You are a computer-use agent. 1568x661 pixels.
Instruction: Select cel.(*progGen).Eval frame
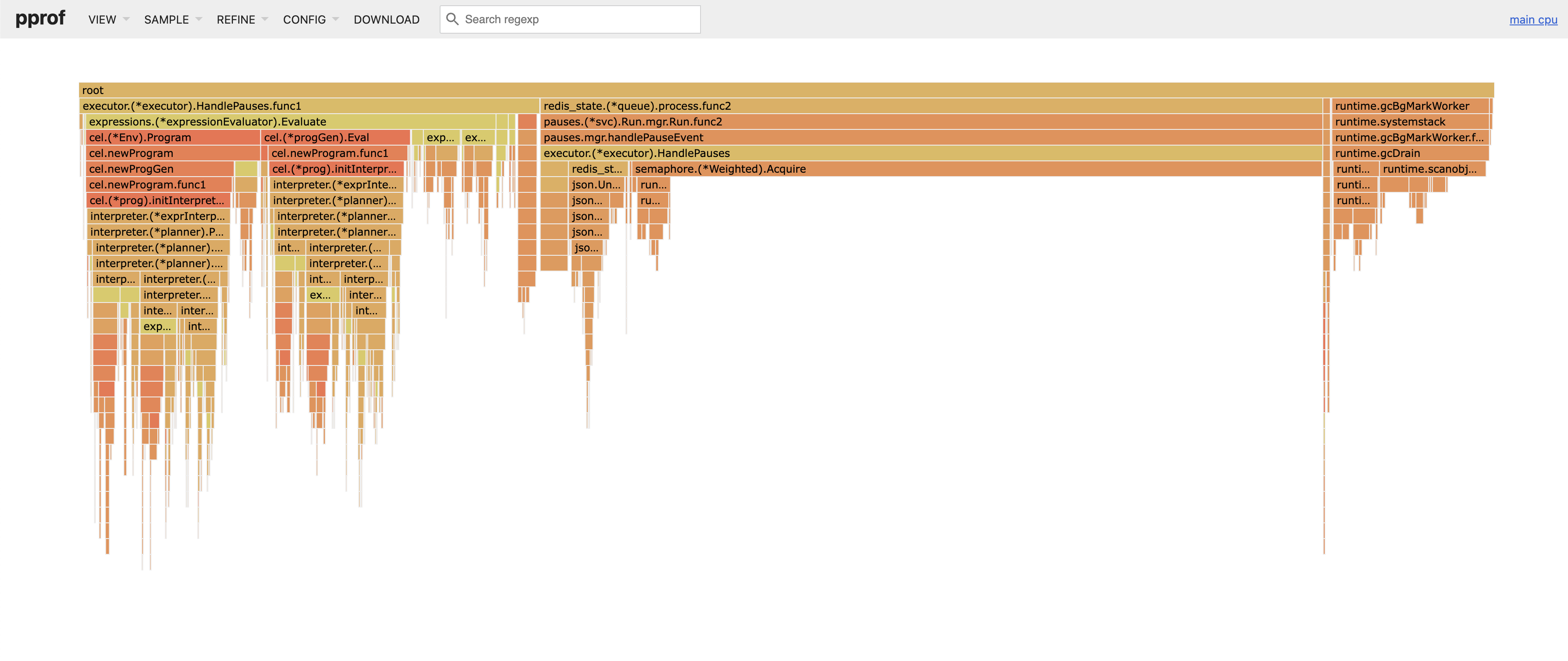[335, 138]
